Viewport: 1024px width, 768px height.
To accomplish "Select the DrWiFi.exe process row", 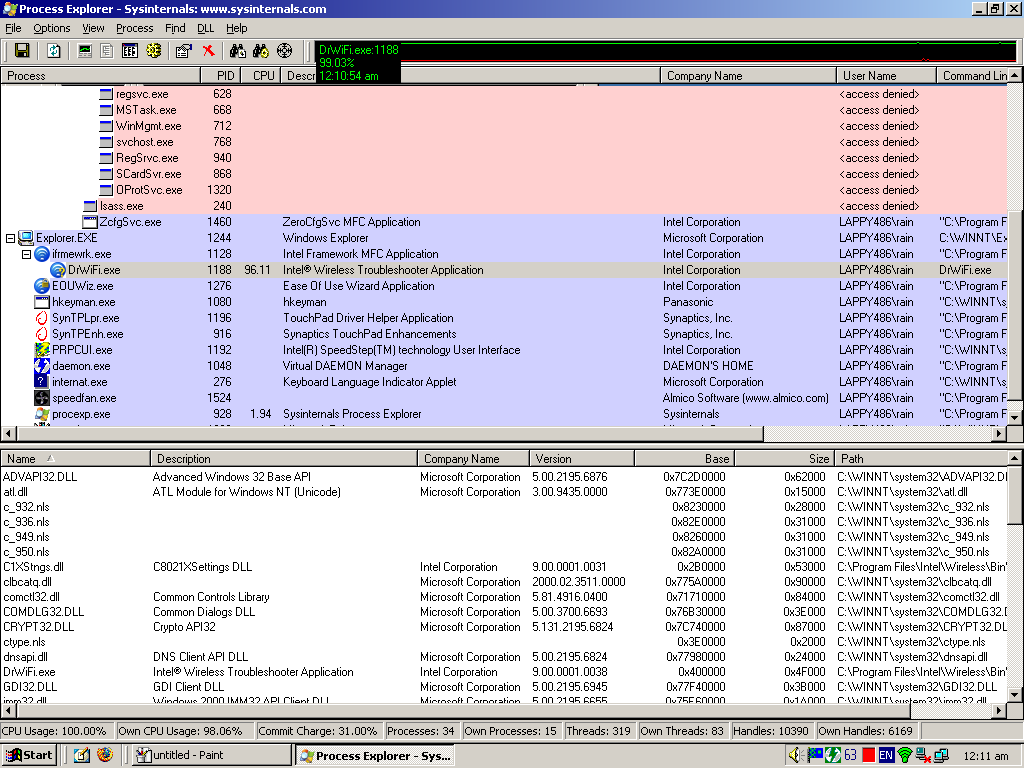I will (504, 270).
